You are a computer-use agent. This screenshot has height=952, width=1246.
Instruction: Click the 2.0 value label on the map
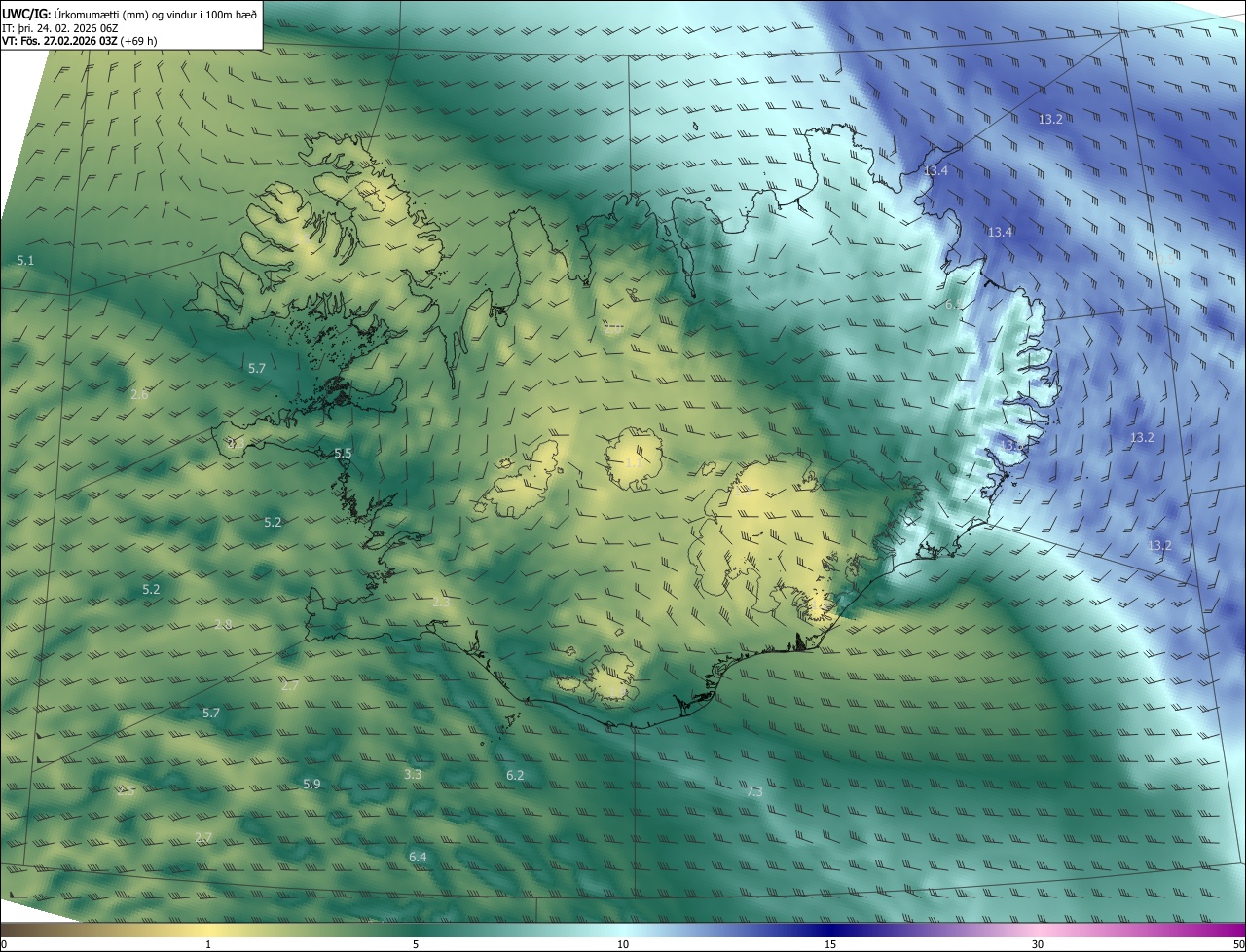point(612,328)
